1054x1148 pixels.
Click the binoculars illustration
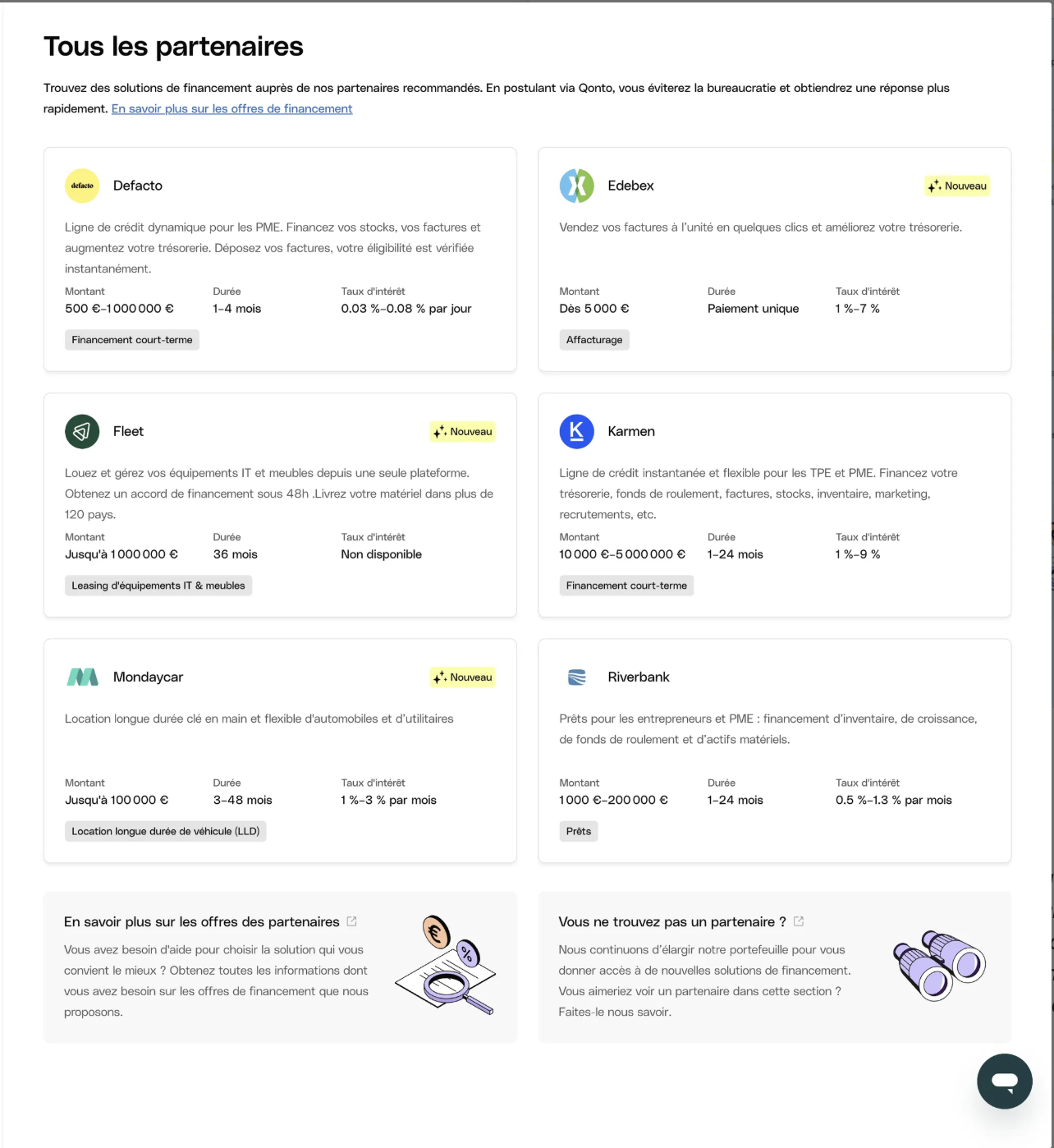coord(940,966)
